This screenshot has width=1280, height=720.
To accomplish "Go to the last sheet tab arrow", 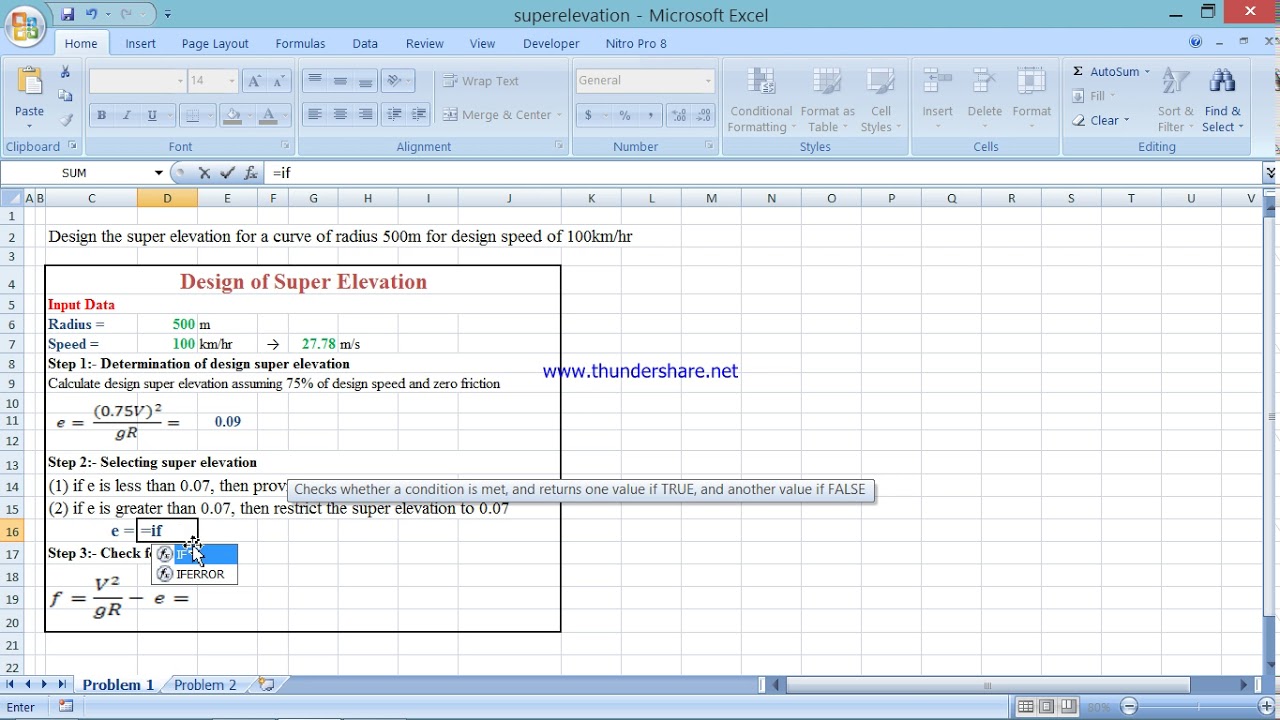I will pyautogui.click(x=62, y=685).
